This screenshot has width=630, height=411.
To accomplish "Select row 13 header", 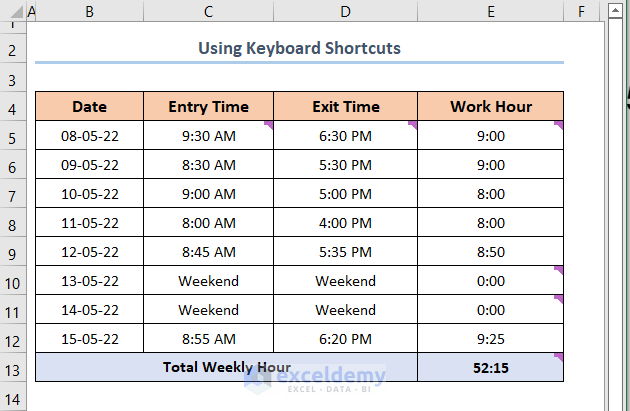I will (x=12, y=368).
